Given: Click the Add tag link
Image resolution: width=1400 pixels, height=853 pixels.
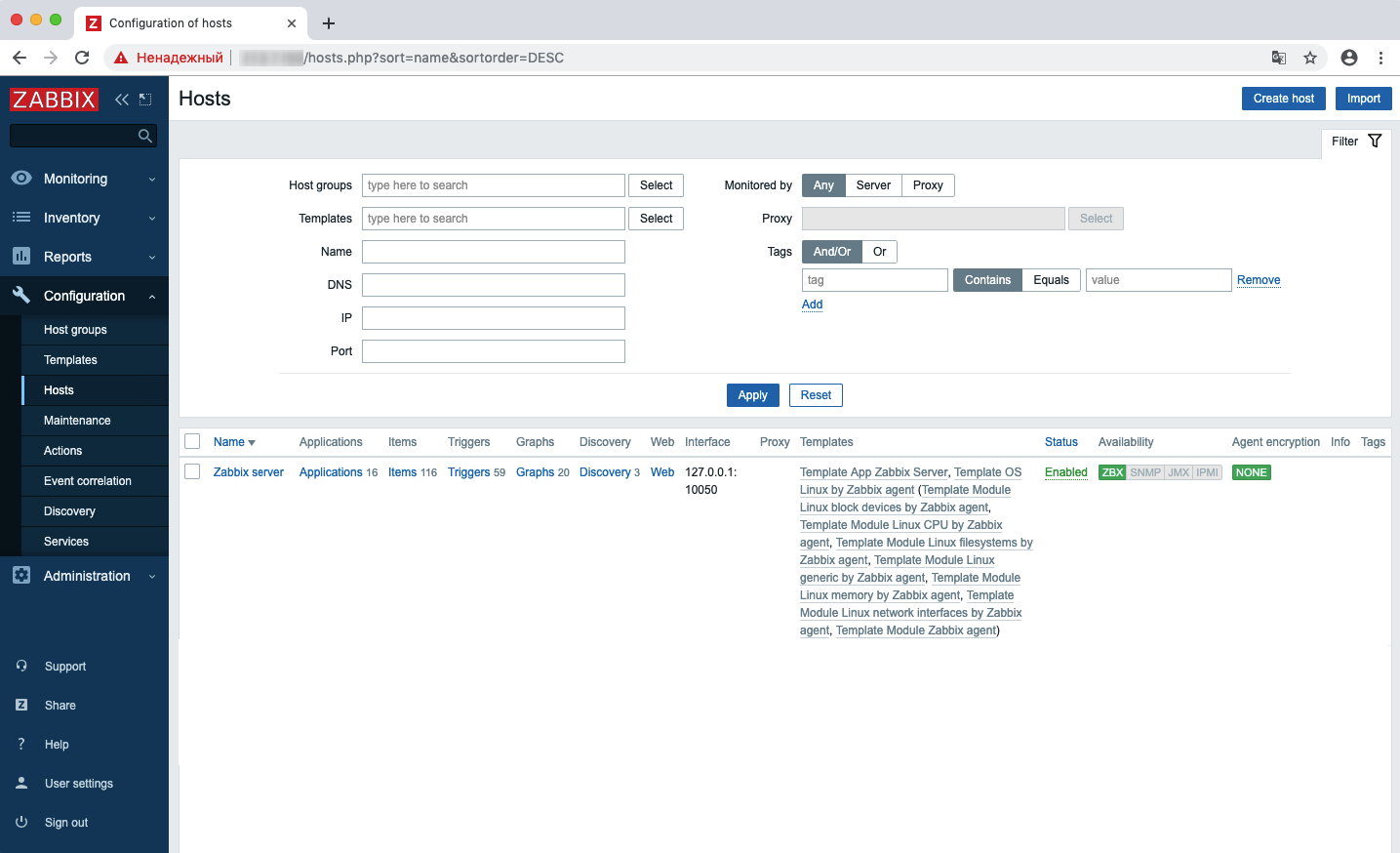Looking at the screenshot, I should coord(812,305).
